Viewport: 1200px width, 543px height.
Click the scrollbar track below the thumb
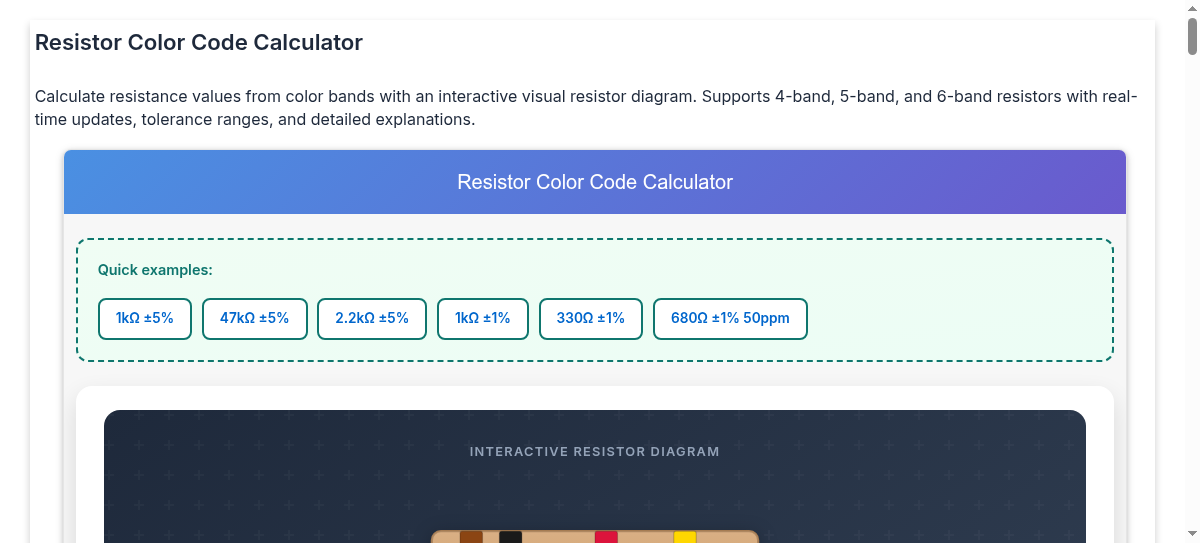click(x=1192, y=300)
